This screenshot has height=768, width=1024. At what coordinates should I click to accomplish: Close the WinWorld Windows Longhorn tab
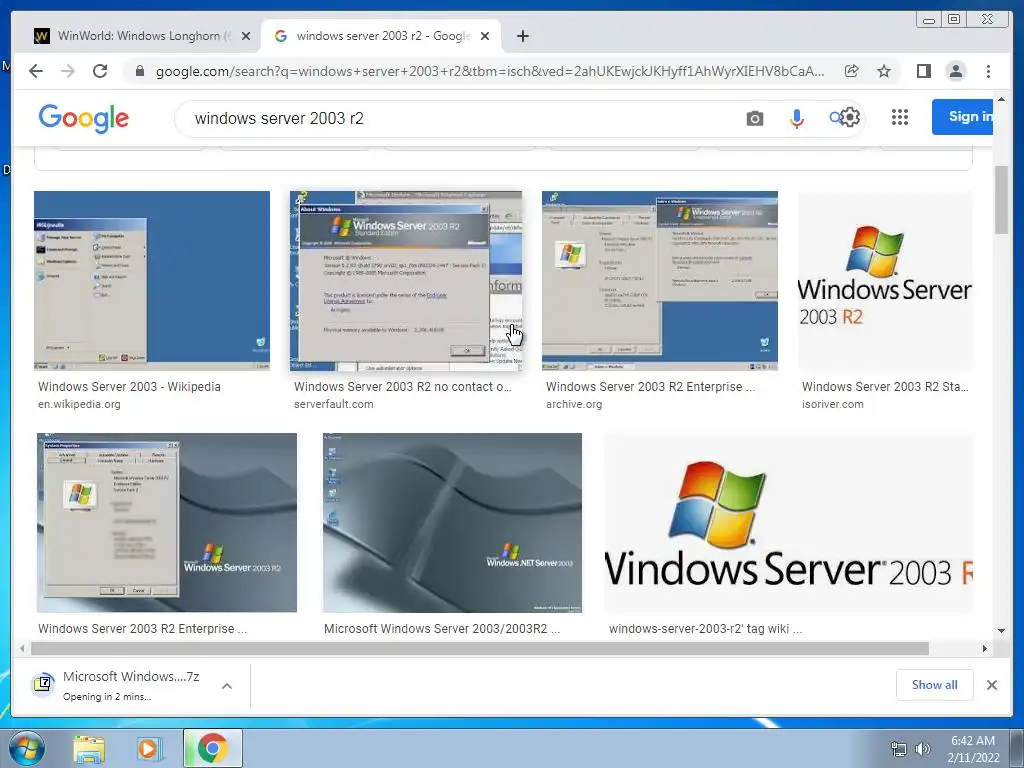point(246,36)
